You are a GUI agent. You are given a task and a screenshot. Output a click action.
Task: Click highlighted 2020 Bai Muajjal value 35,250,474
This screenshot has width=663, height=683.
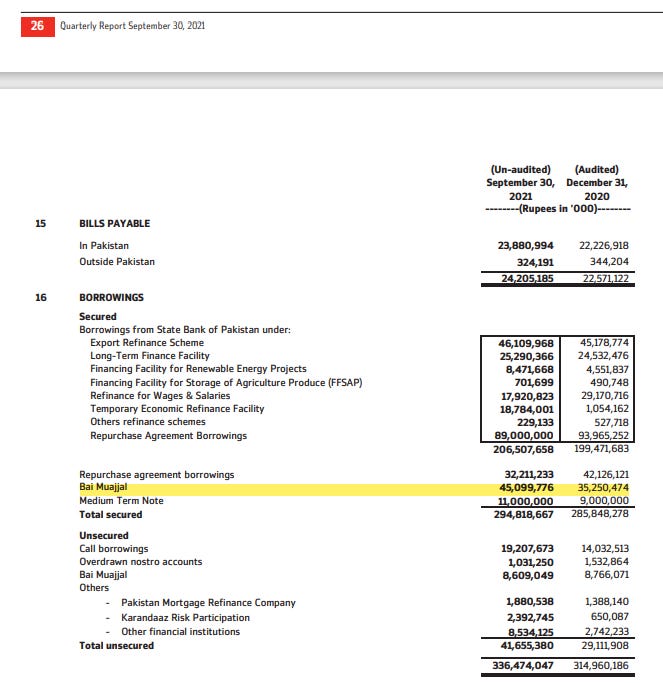tap(603, 488)
